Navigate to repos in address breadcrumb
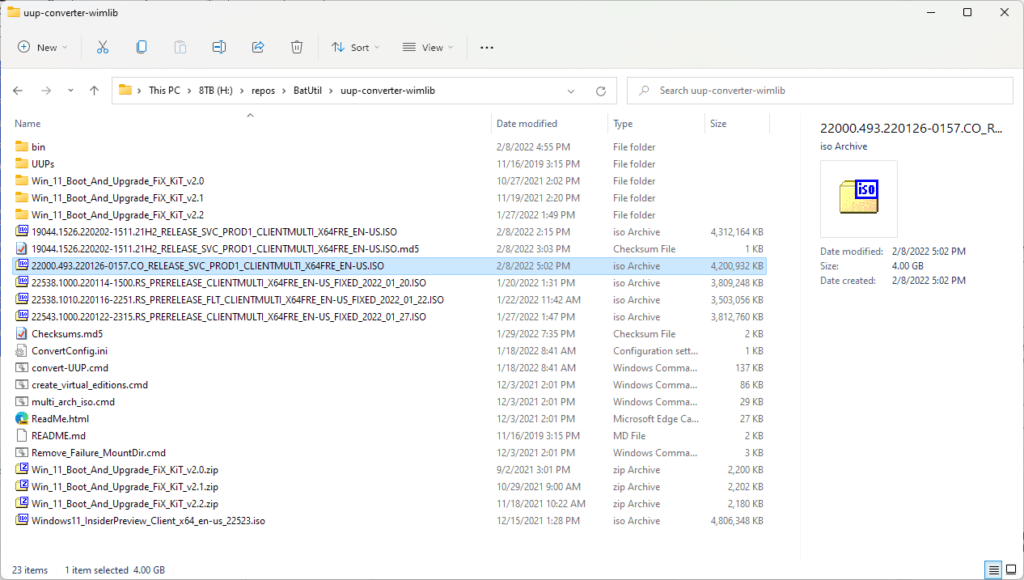The height and width of the screenshot is (580, 1024). pos(263,90)
